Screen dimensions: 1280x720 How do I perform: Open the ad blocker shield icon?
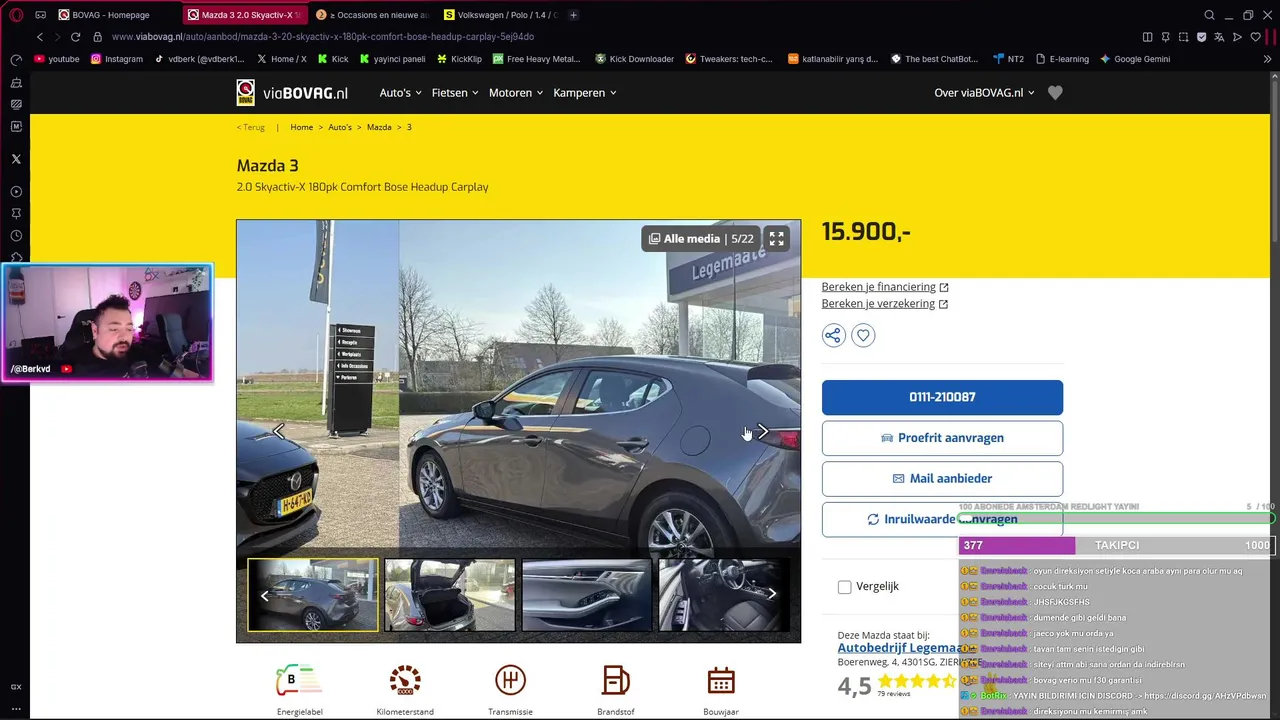[x=1202, y=37]
